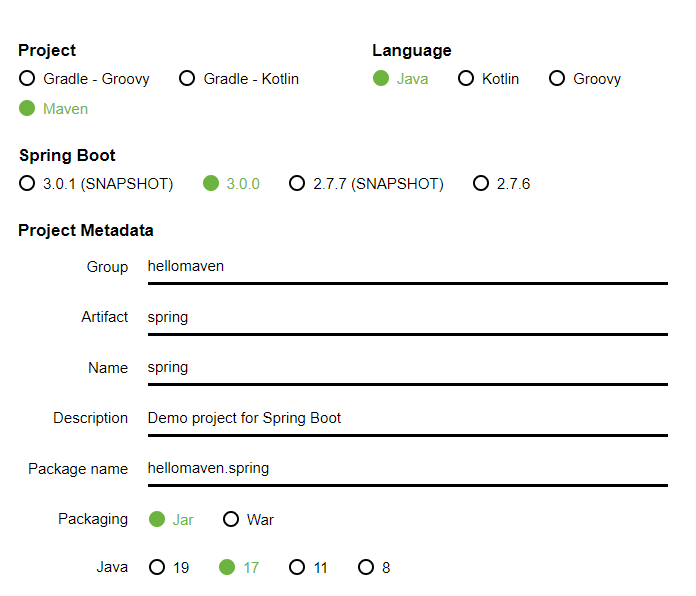
Task: Click the Group field with hellomaven
Action: (407, 267)
